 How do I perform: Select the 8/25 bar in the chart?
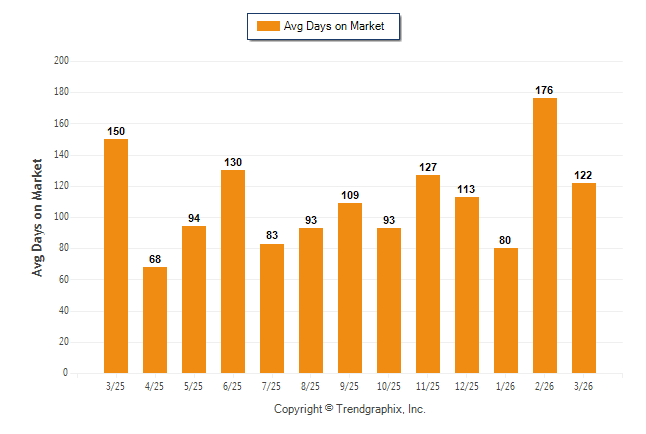click(x=311, y=300)
